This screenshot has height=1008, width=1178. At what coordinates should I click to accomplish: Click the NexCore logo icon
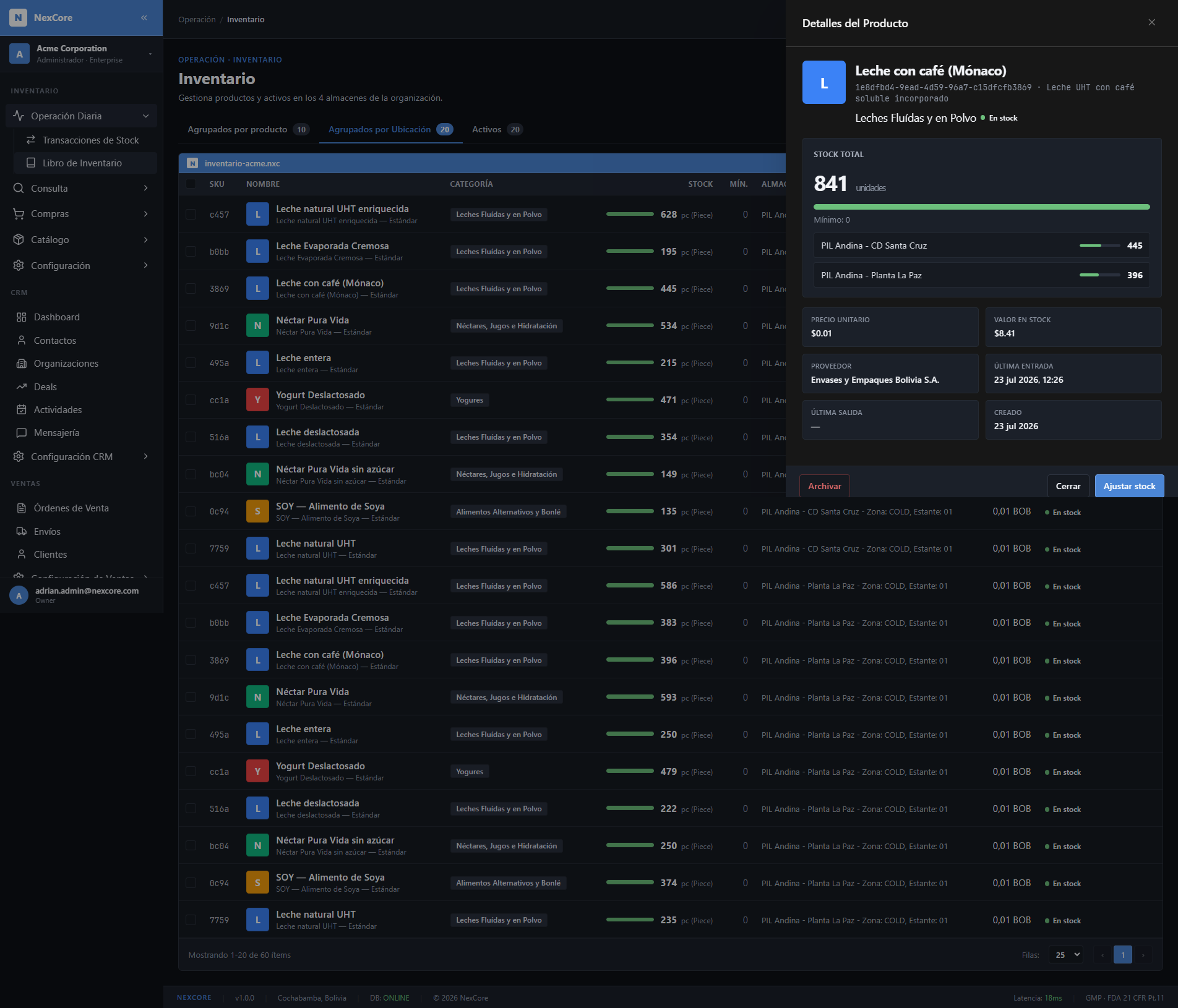pos(19,17)
